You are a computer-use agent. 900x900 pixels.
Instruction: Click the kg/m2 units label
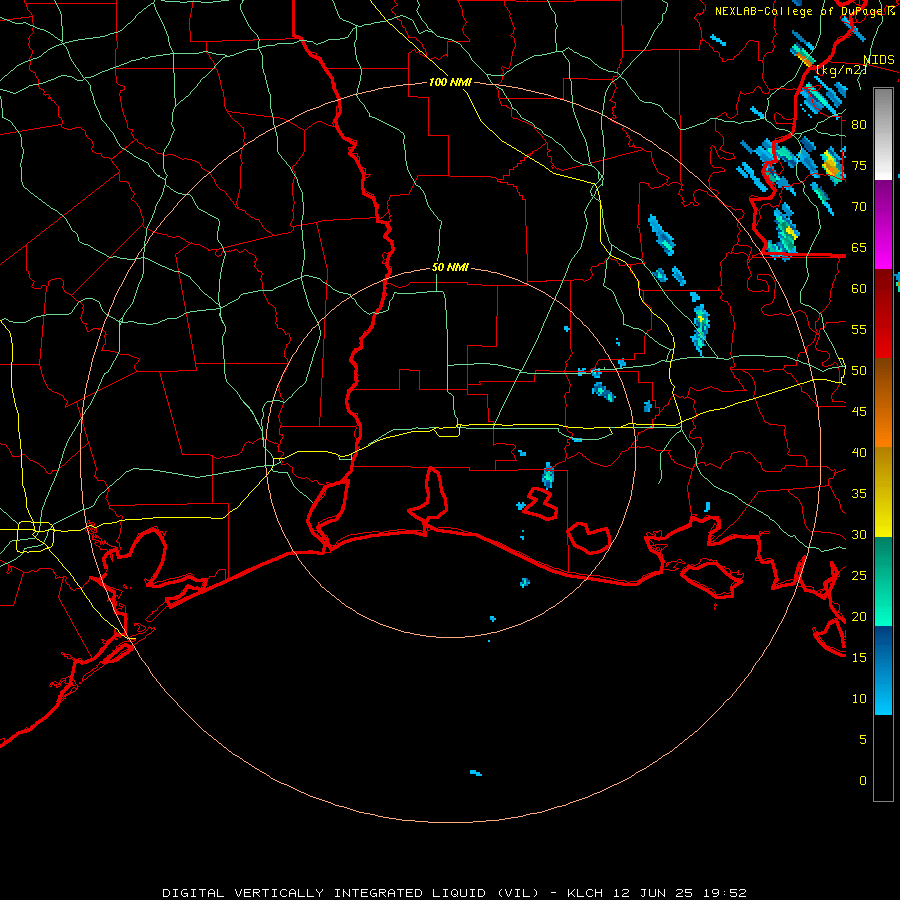(x=842, y=70)
